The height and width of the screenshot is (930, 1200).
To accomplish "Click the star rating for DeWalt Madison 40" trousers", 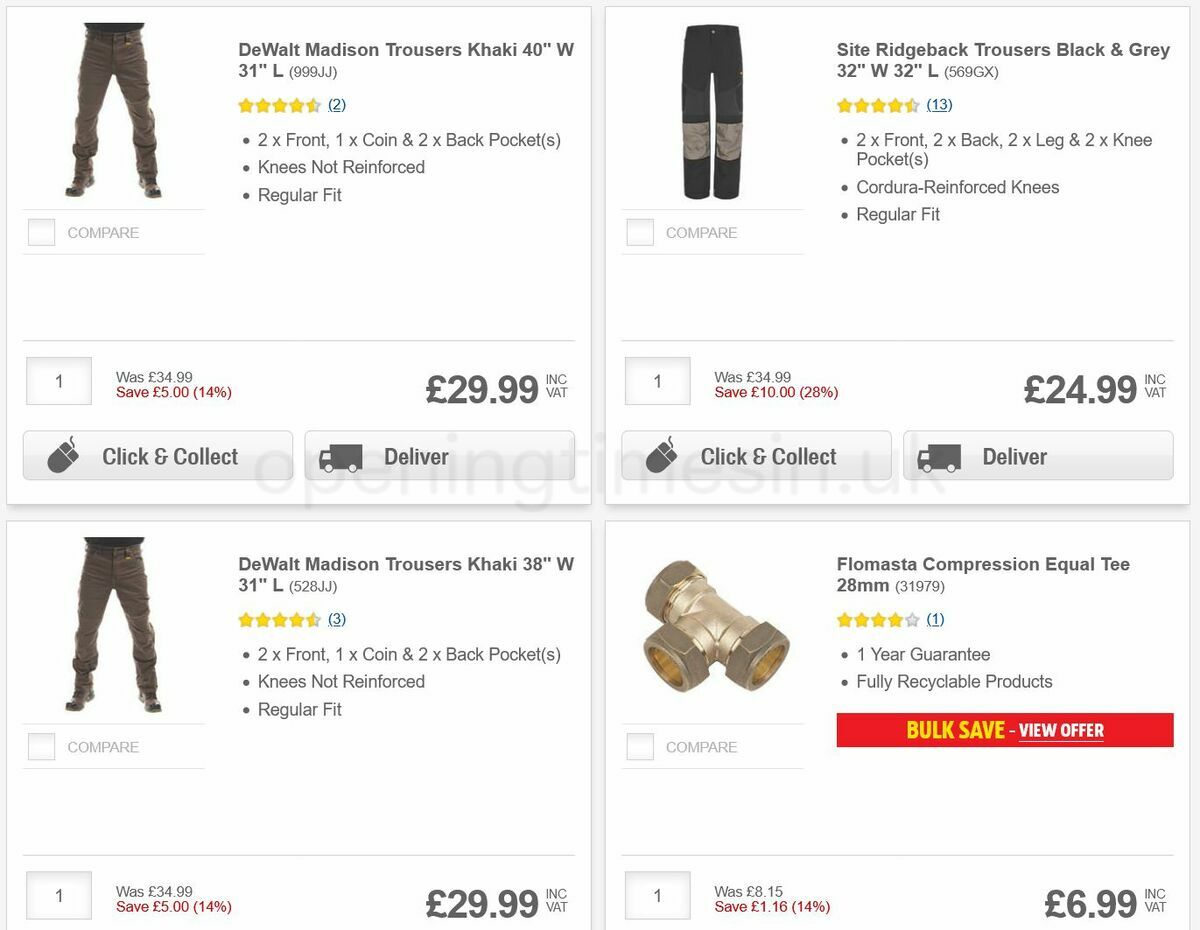I will 277,104.
